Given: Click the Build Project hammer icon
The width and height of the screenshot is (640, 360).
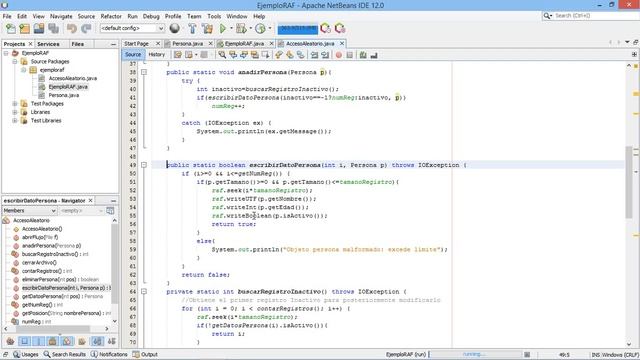Looking at the screenshot, I should (x=192, y=29).
